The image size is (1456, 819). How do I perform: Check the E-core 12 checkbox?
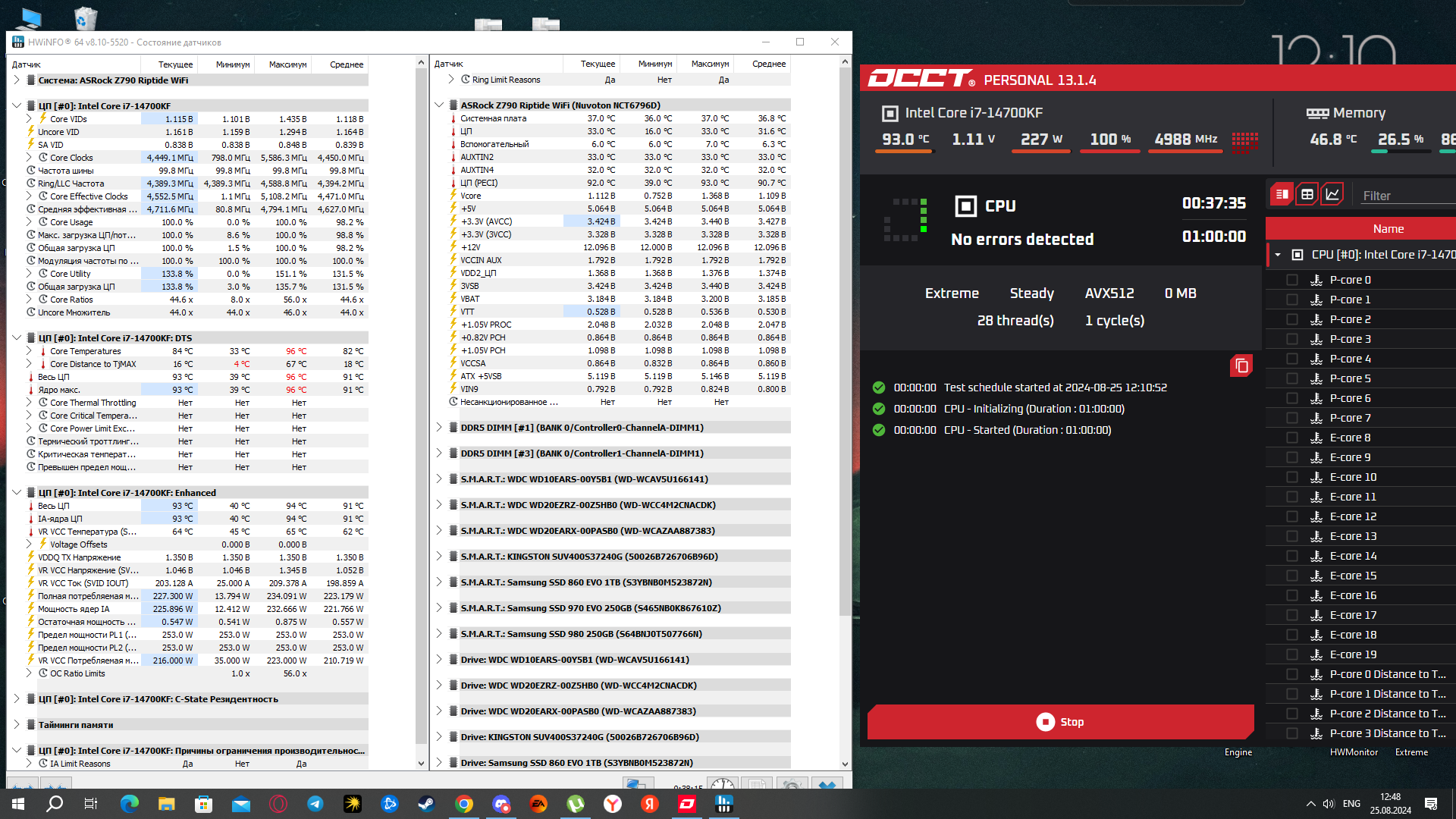click(x=1292, y=516)
